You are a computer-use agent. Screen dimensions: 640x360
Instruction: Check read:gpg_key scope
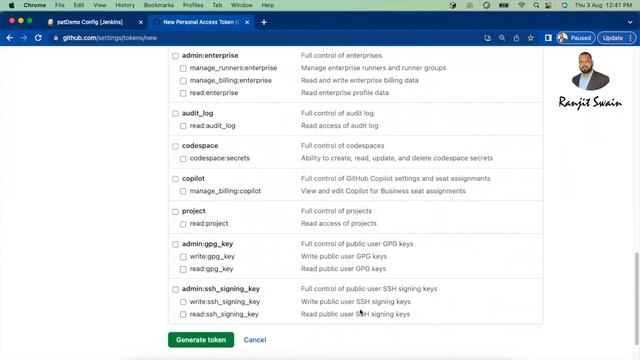(x=183, y=269)
